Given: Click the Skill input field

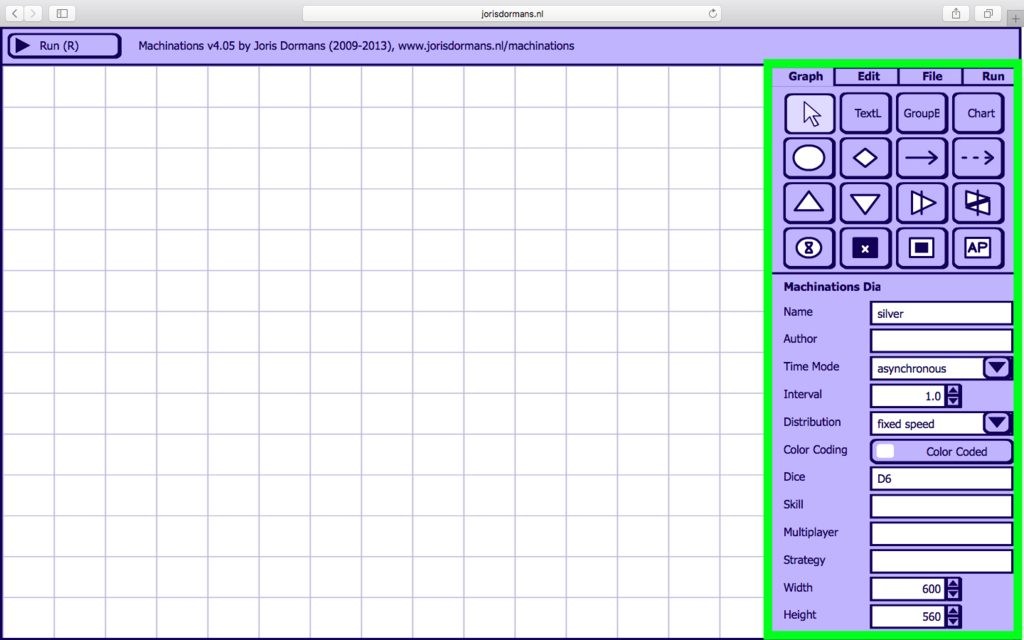Looking at the screenshot, I should 942,506.
